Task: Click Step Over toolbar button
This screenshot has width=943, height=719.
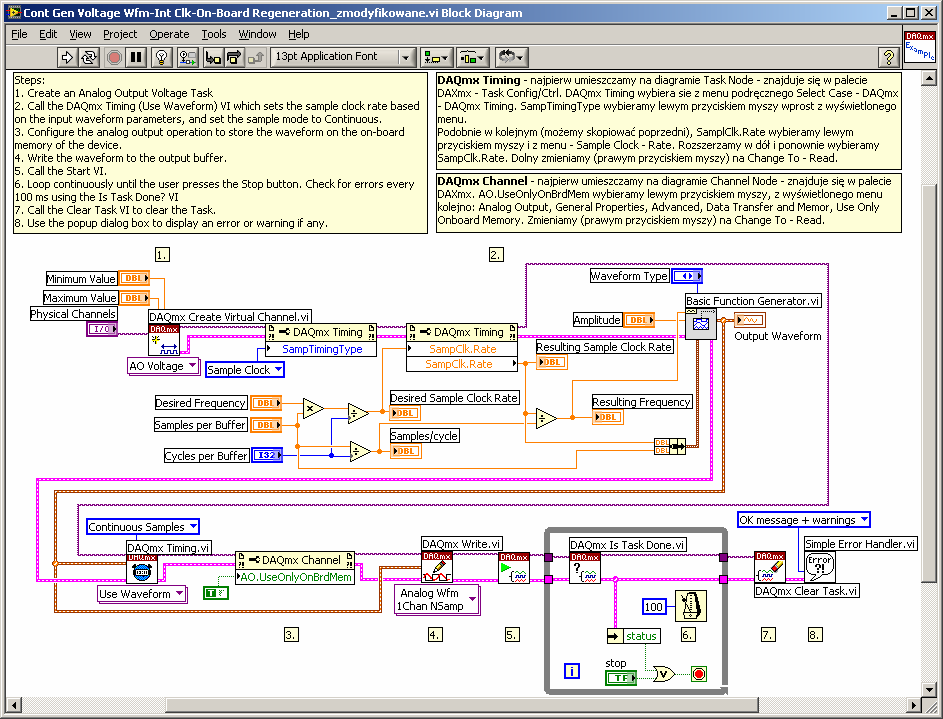Action: click(234, 58)
